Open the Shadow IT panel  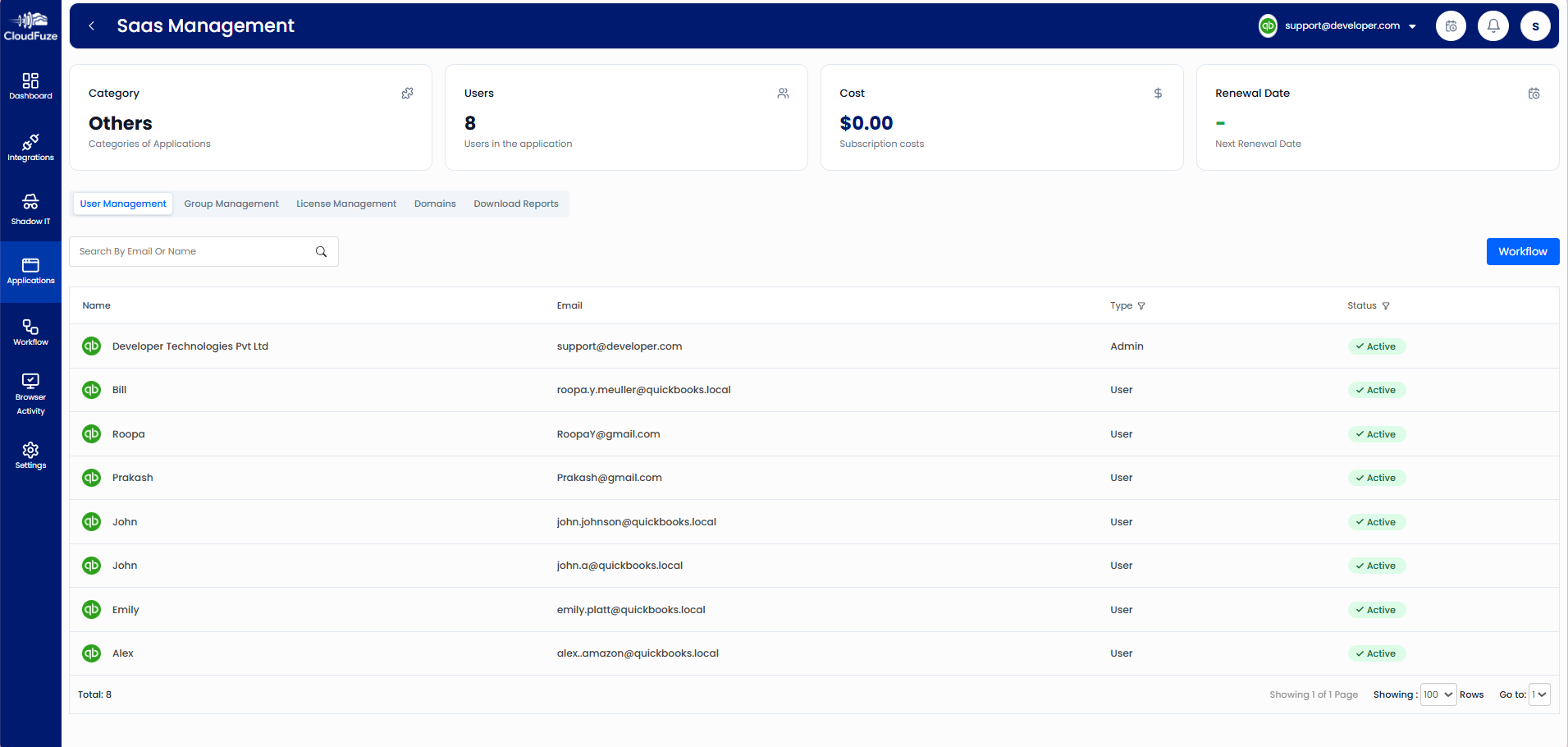(30, 209)
